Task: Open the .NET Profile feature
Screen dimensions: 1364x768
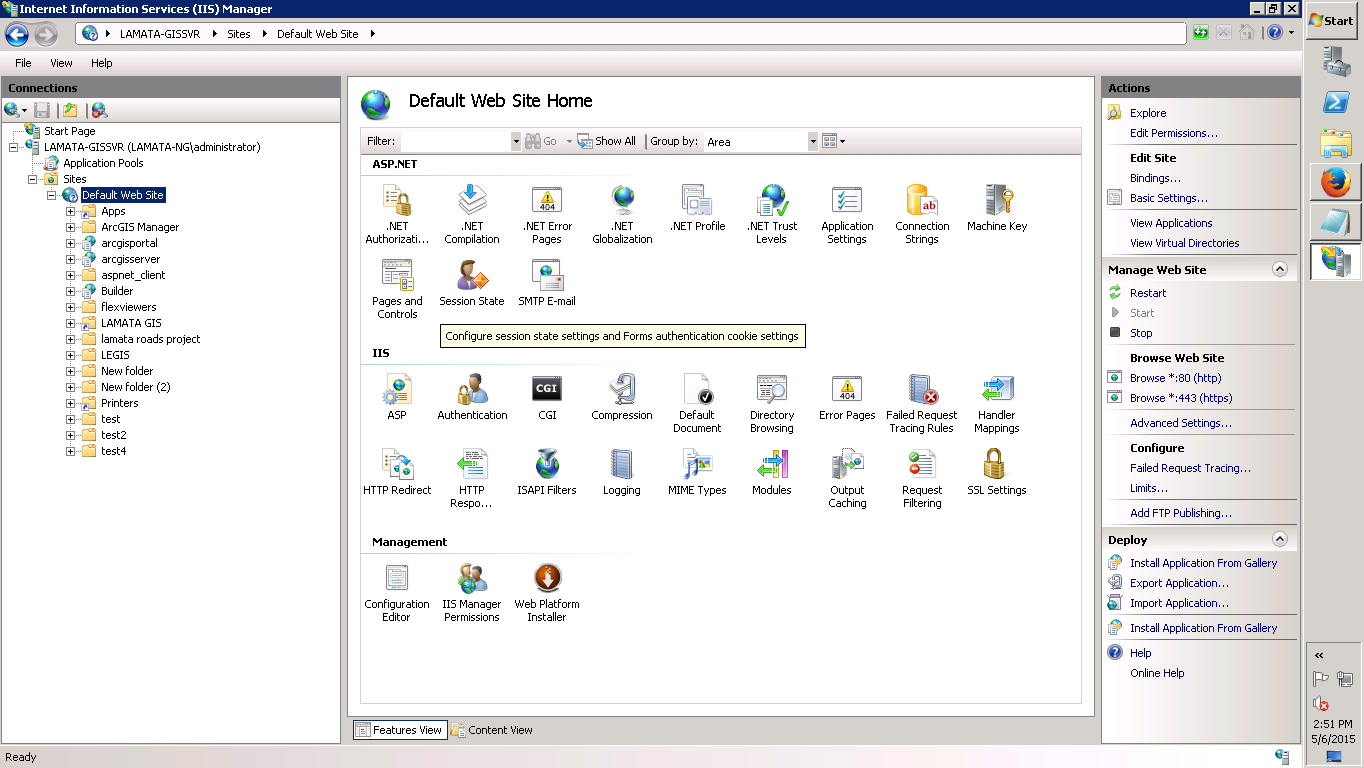Action: coord(697,208)
